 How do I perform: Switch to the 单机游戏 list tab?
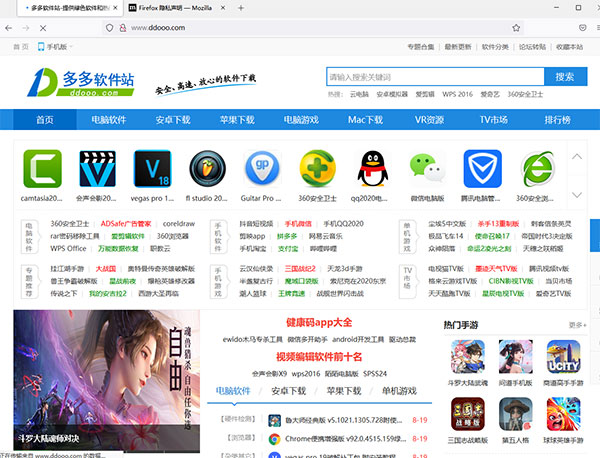click(x=399, y=391)
